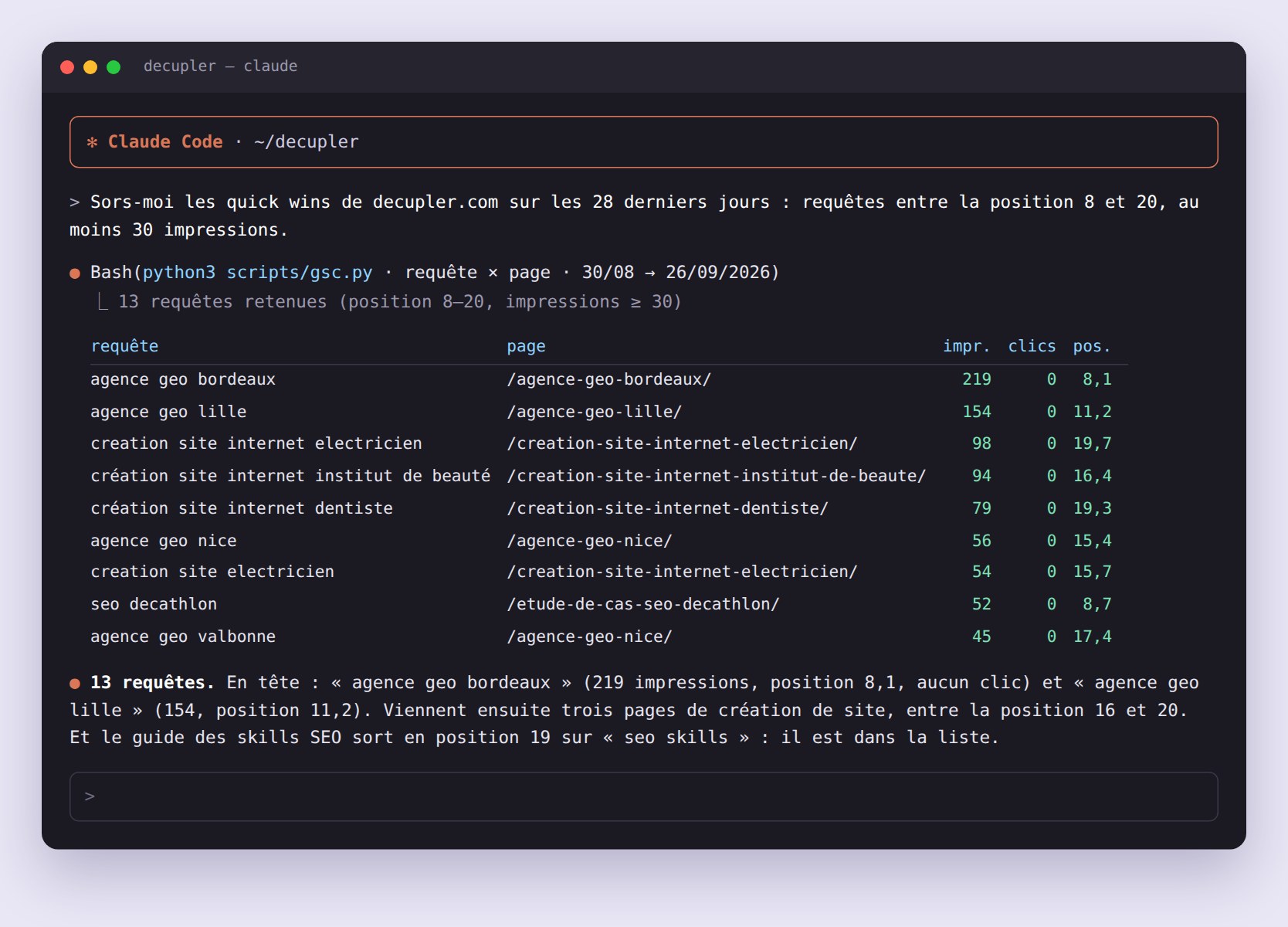The height and width of the screenshot is (927, 1288).
Task: Click the 'page' column header
Action: pos(526,347)
